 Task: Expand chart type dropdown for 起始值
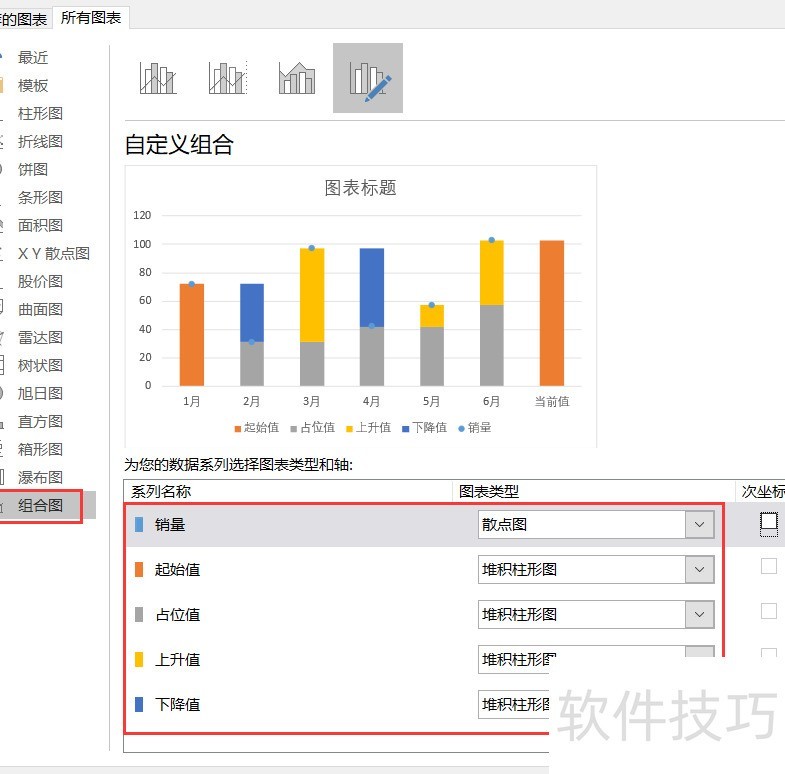[x=699, y=570]
